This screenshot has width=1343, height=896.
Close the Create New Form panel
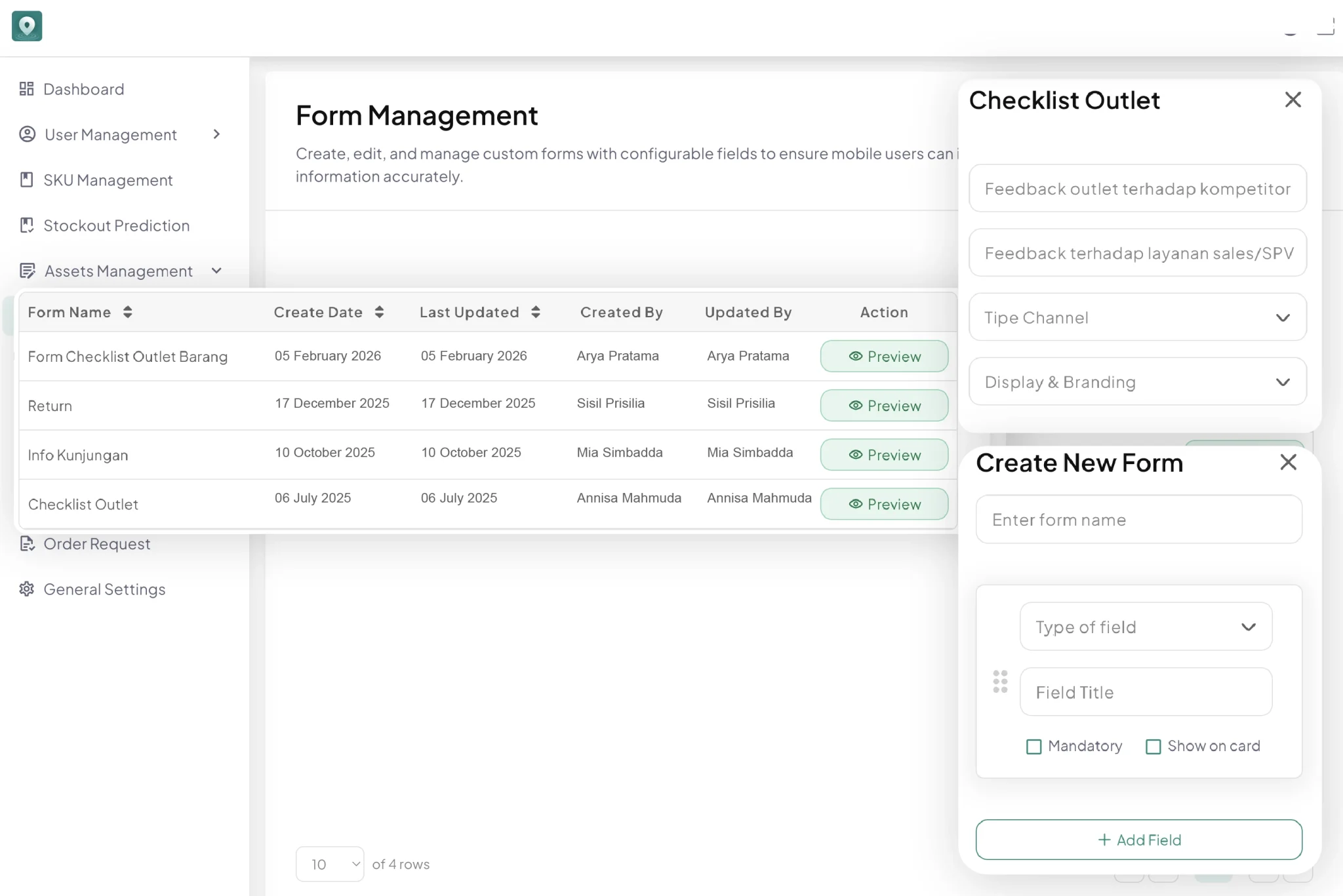(x=1289, y=462)
